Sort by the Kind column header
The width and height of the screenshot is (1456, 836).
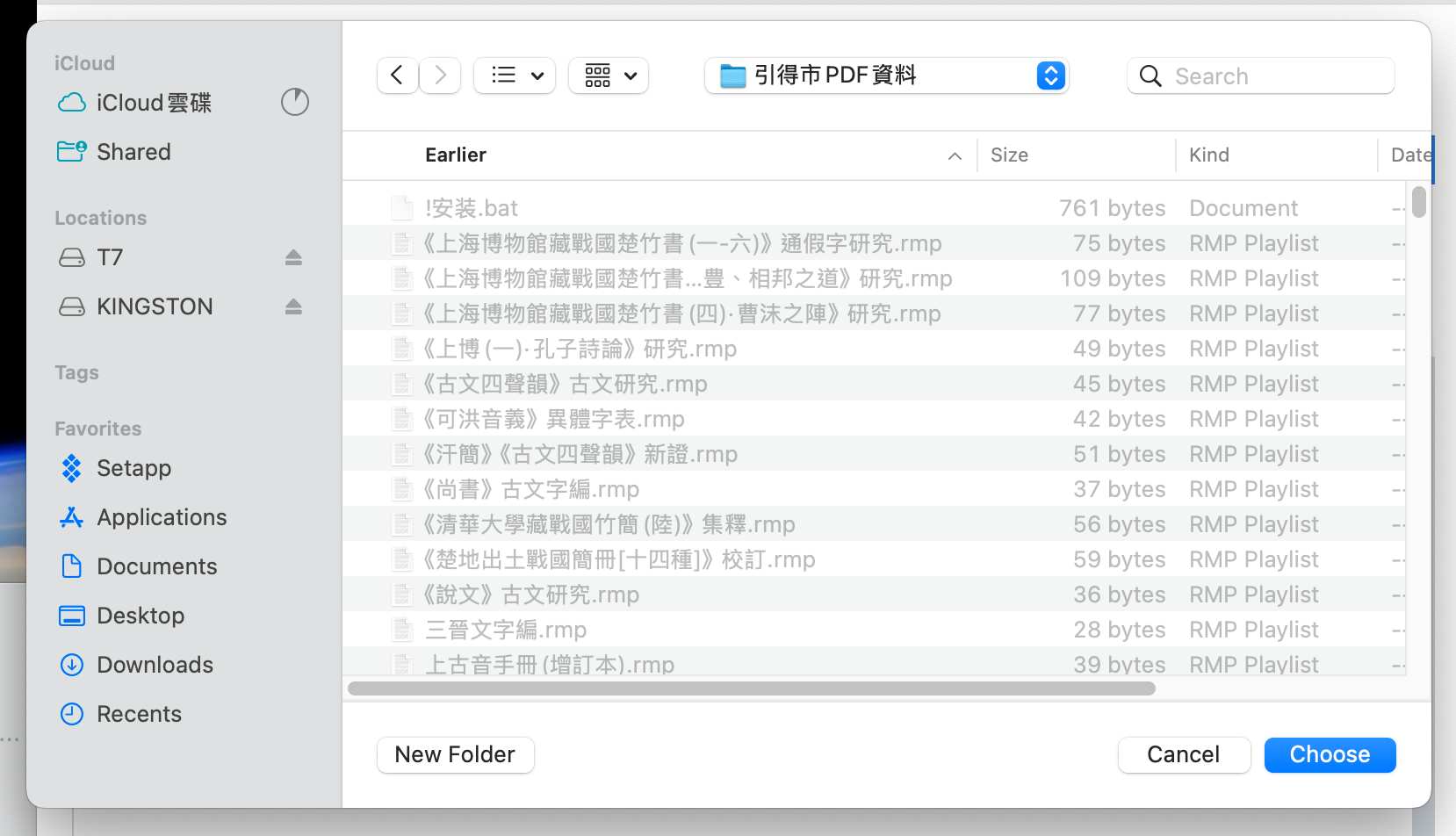click(1208, 155)
